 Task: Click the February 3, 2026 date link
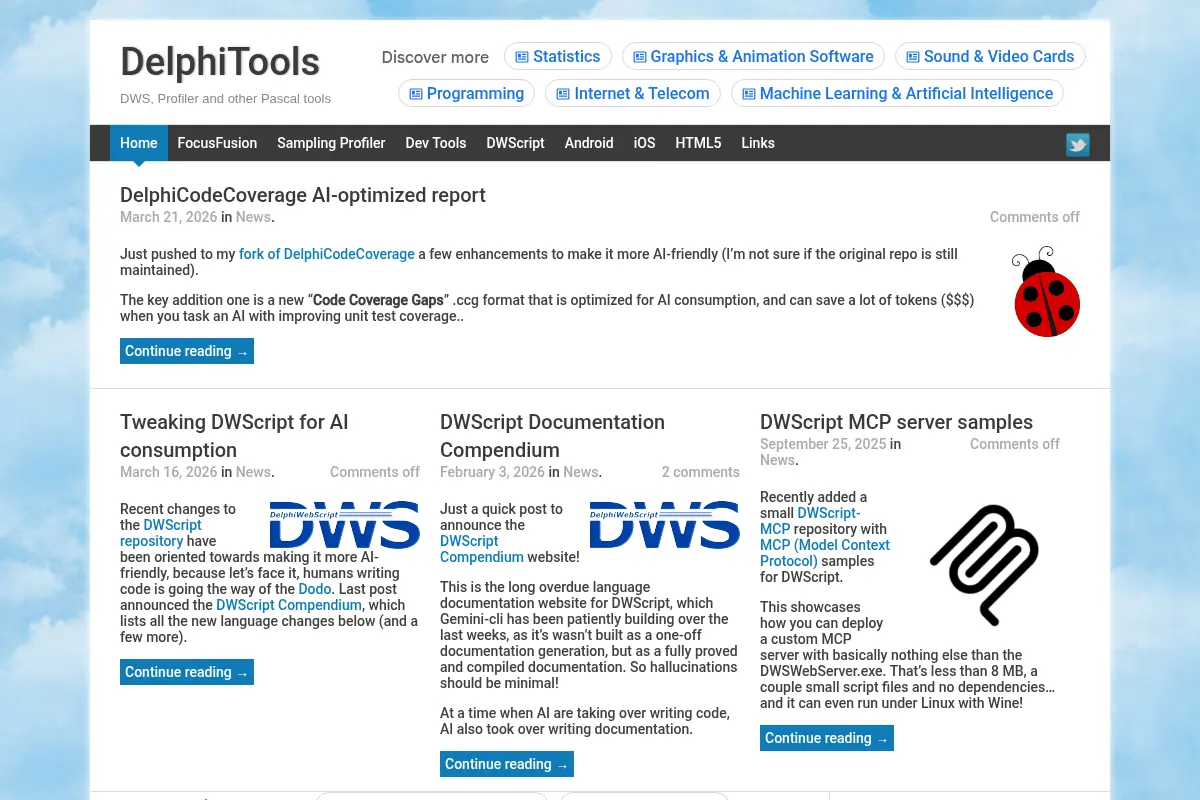coord(492,472)
